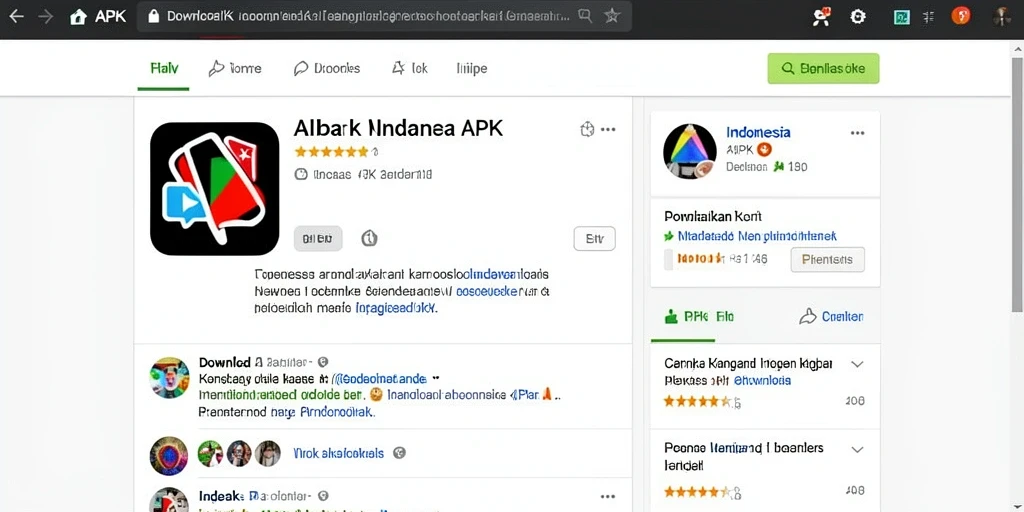Image resolution: width=1024 pixels, height=512 pixels.
Task: Select the Droonles tab
Action: coord(327,69)
